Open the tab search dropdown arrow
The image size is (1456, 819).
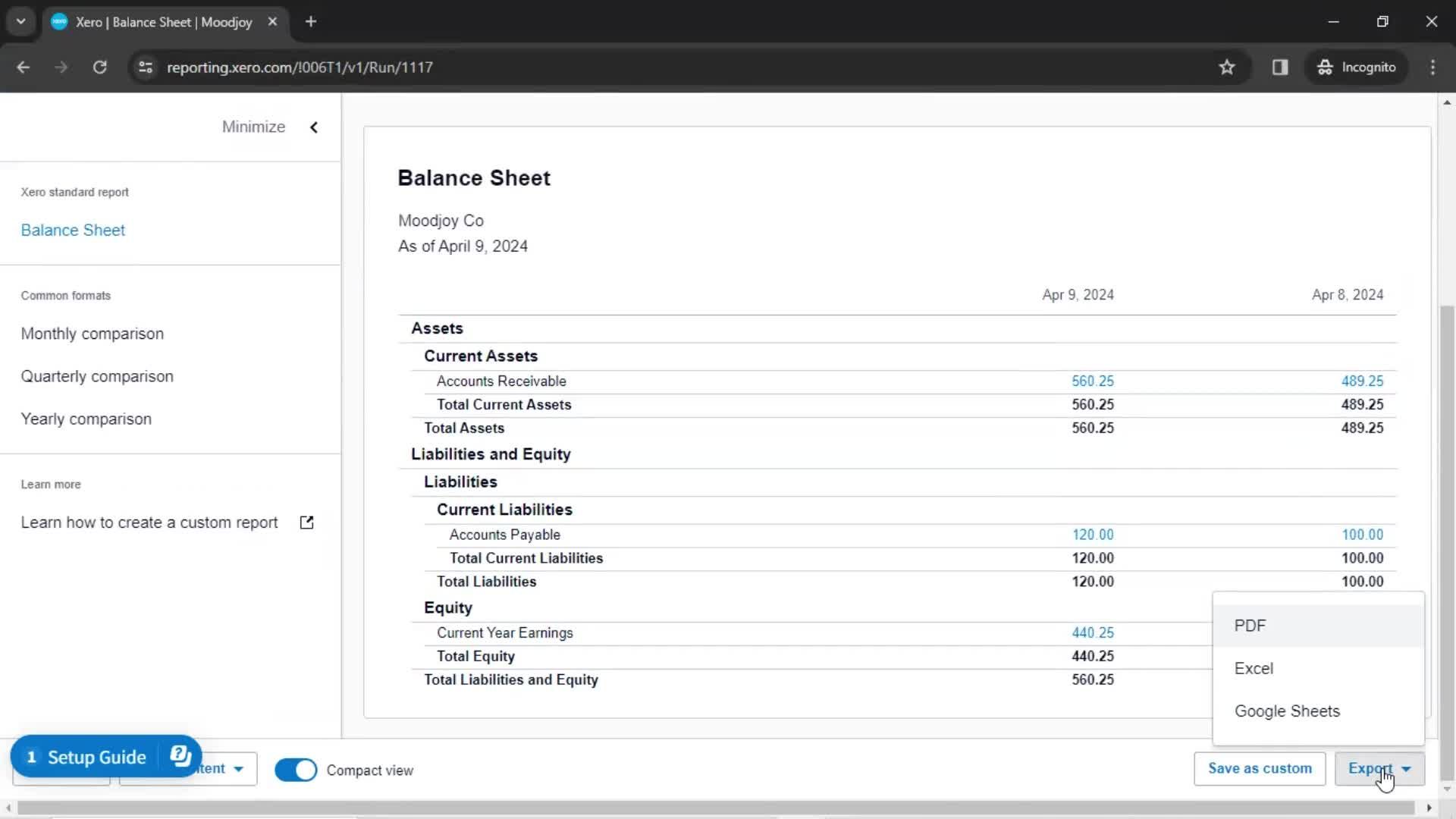(21, 22)
